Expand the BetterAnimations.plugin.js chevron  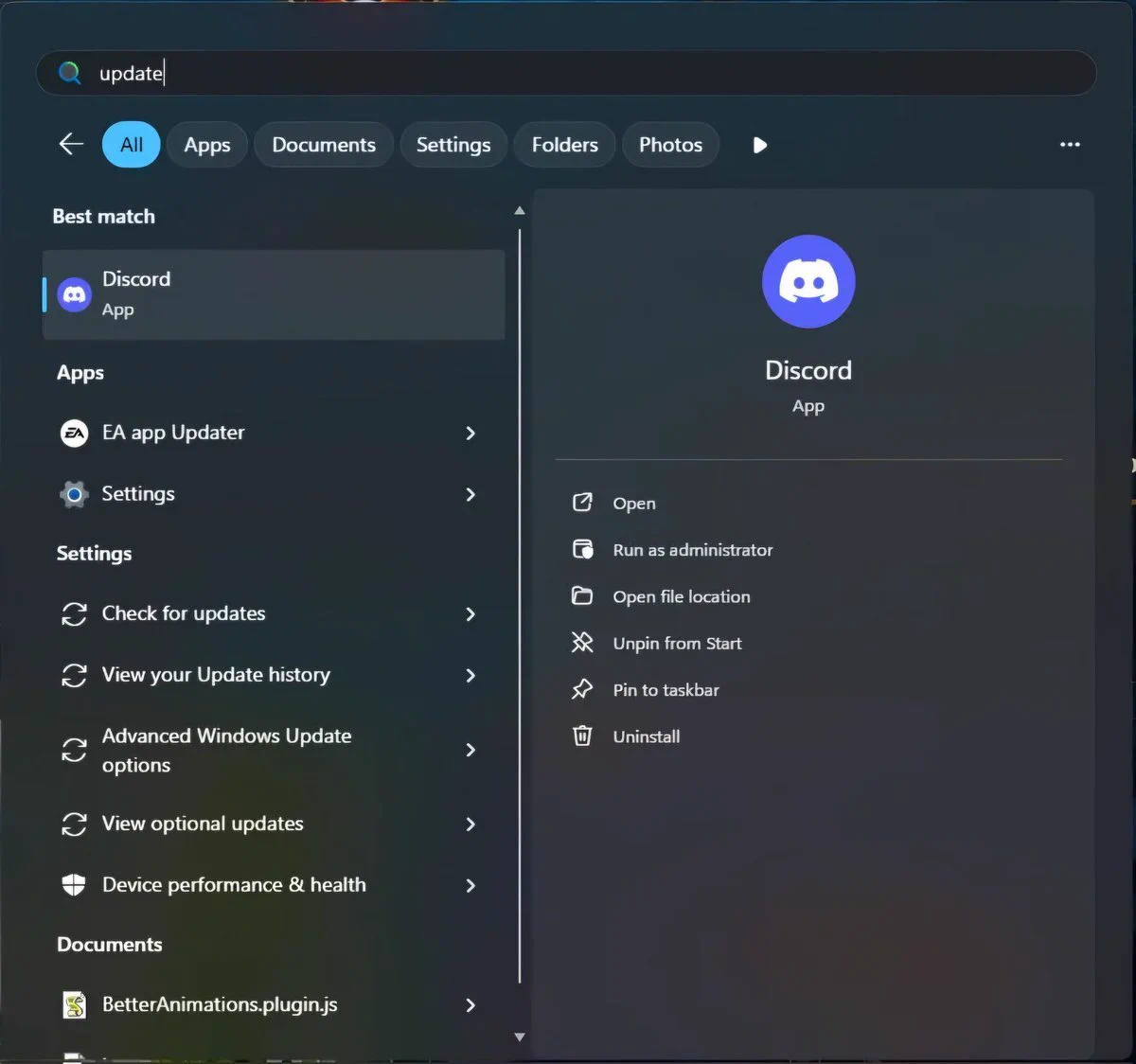pos(470,1005)
